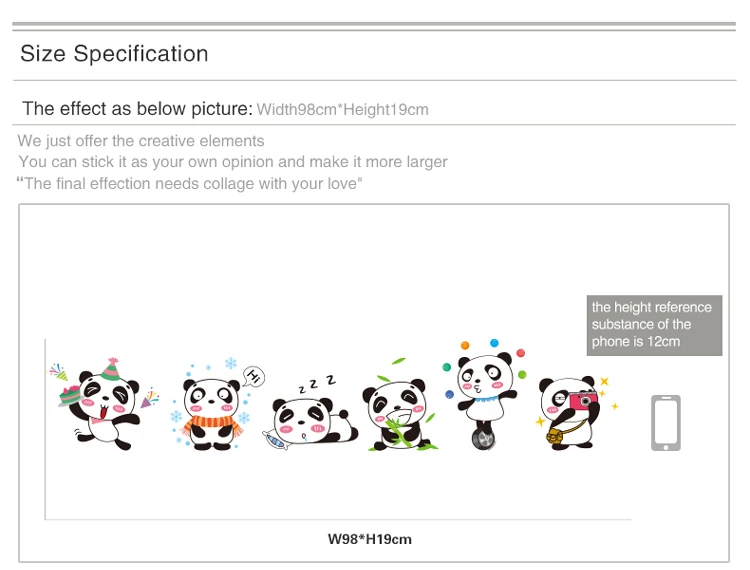Viewport: 750px width, 570px height.
Task: Click the unicycle wheel under panda
Action: click(x=483, y=439)
